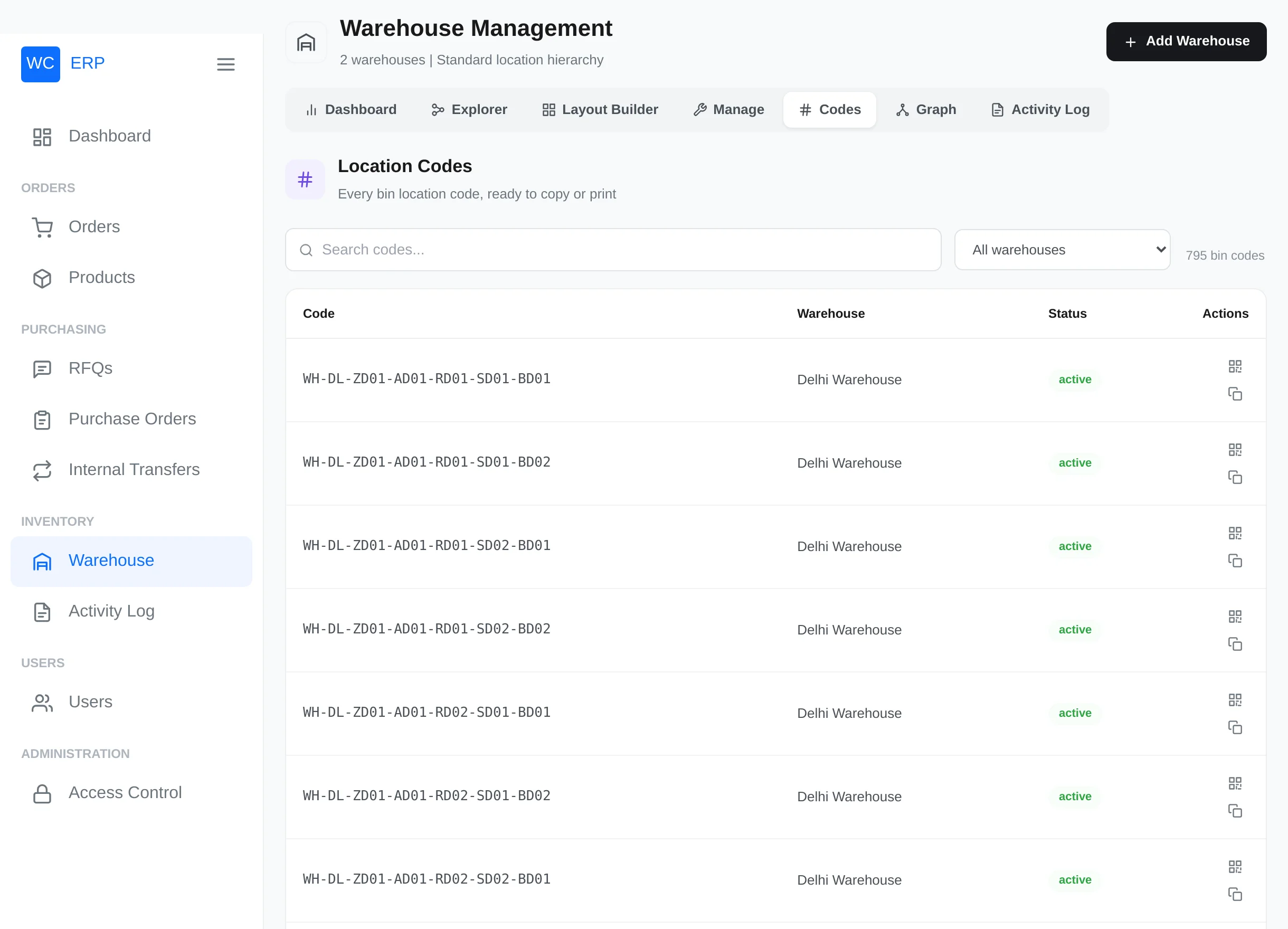Open the Graph tab

pos(926,110)
